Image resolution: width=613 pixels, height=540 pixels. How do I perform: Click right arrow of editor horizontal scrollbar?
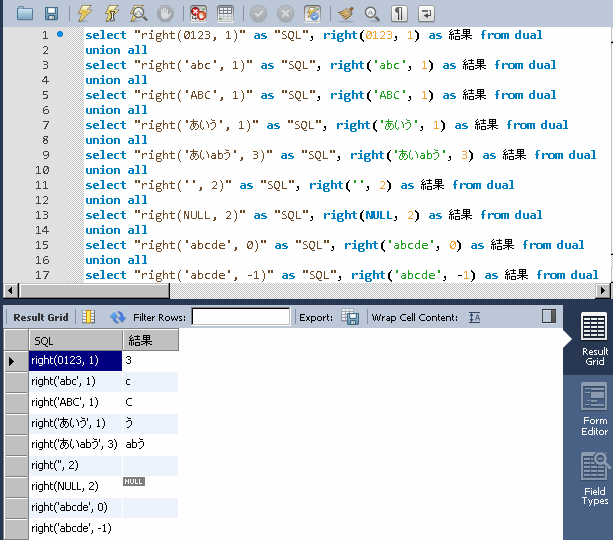click(602, 291)
